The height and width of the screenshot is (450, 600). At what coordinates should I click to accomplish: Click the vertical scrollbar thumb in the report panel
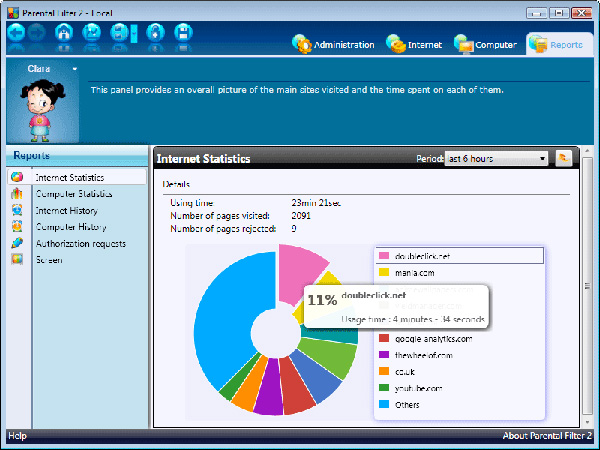coord(587,286)
